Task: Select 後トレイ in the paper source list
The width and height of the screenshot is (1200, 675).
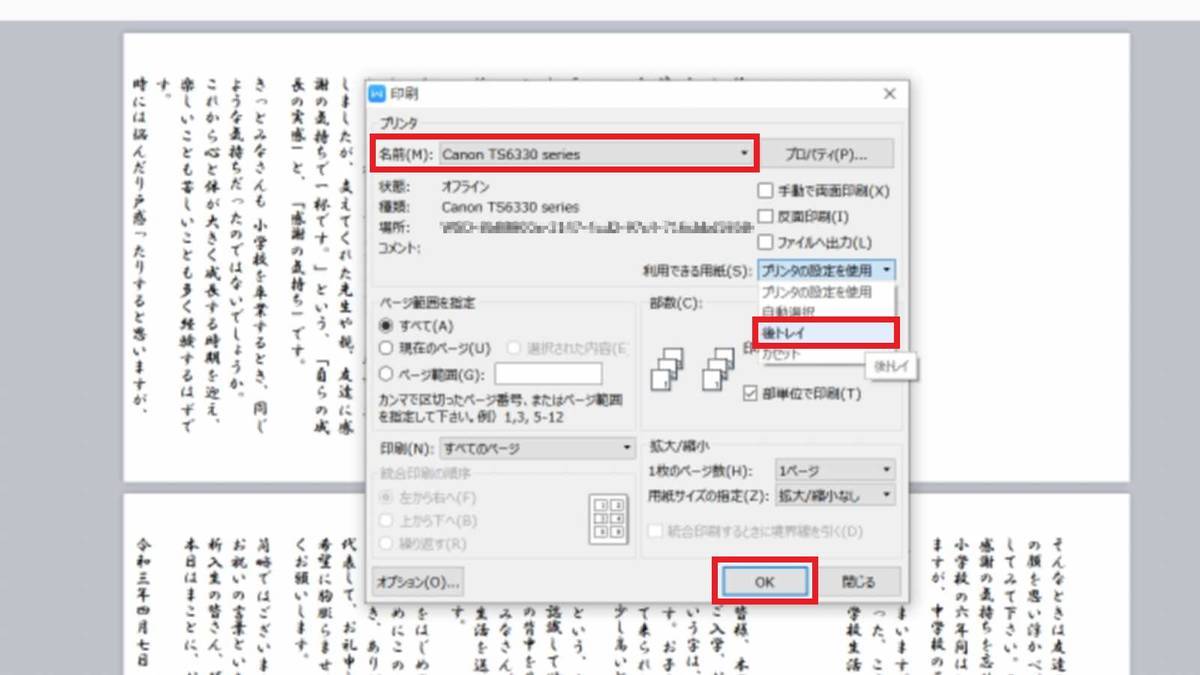Action: click(826, 333)
